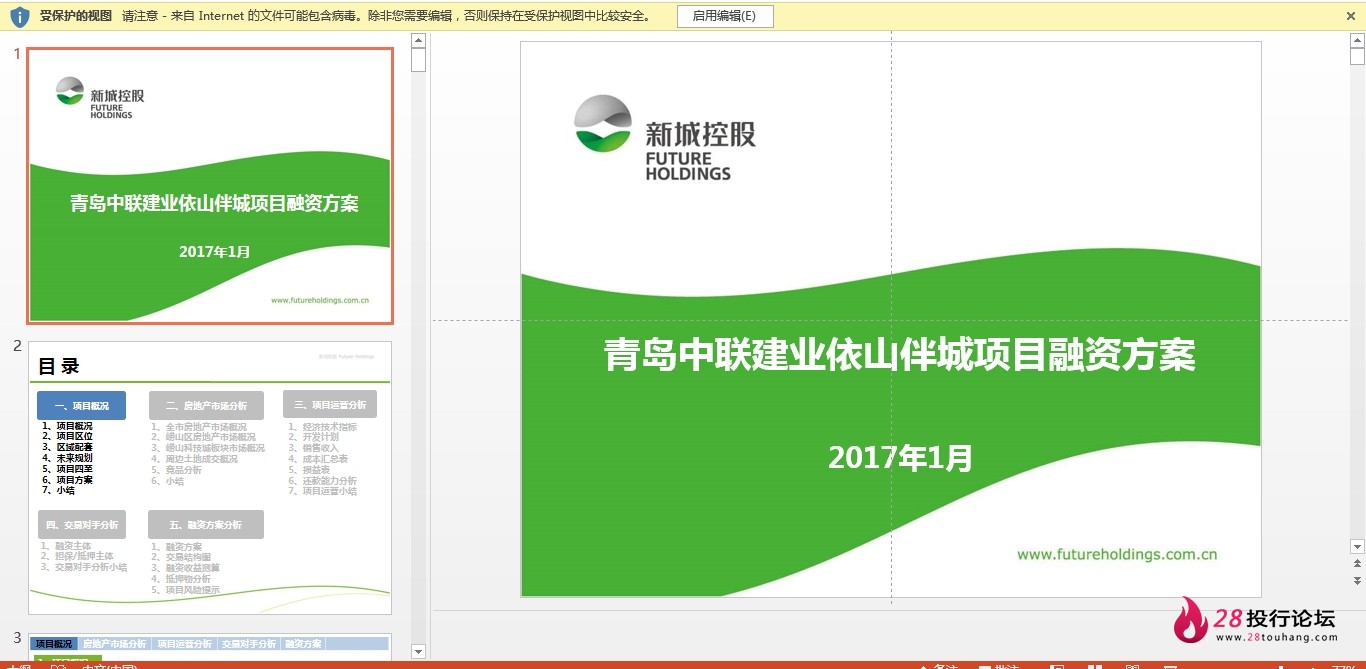This screenshot has width=1366, height=669.
Task: Click www.futureholdings.com.cn on the main slide
Action: (x=1117, y=554)
